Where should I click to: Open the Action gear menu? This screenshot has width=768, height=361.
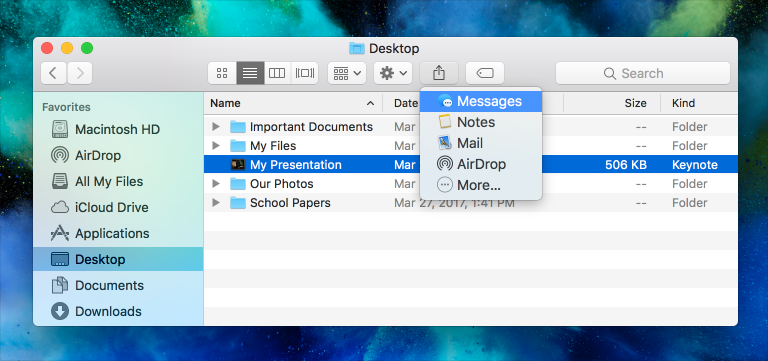[393, 73]
